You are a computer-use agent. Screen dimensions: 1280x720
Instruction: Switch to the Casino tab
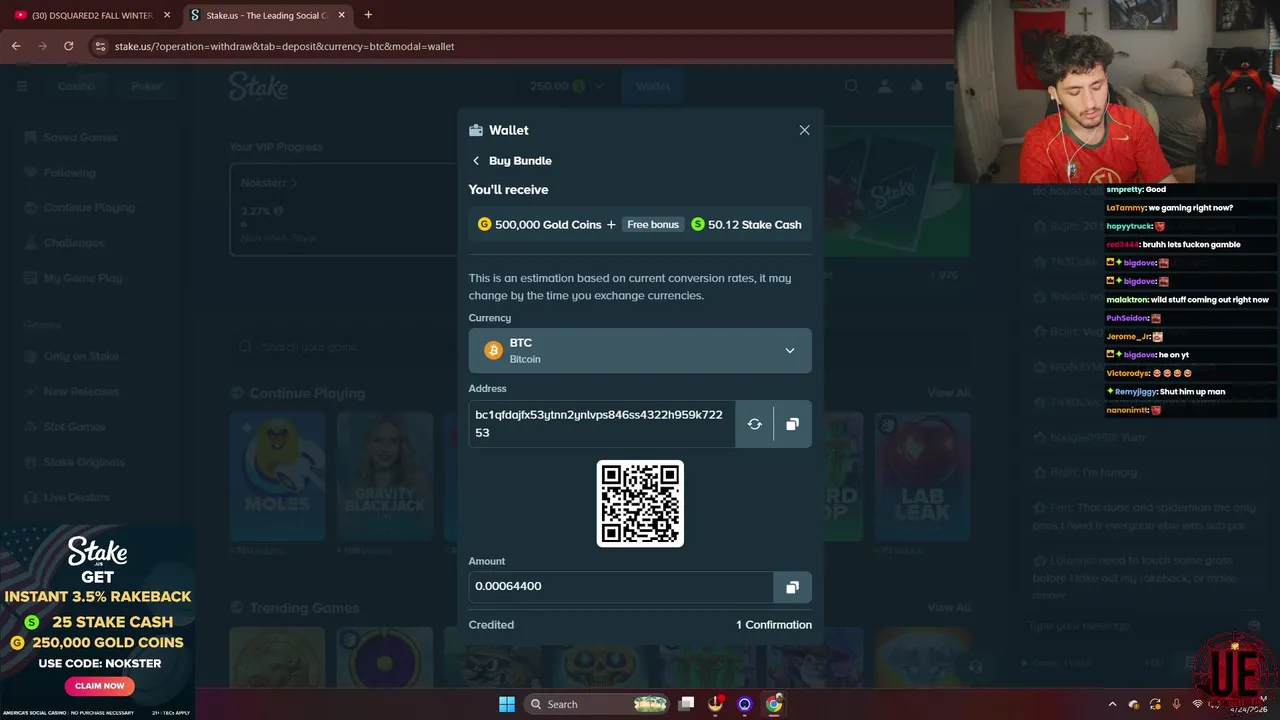(x=76, y=86)
